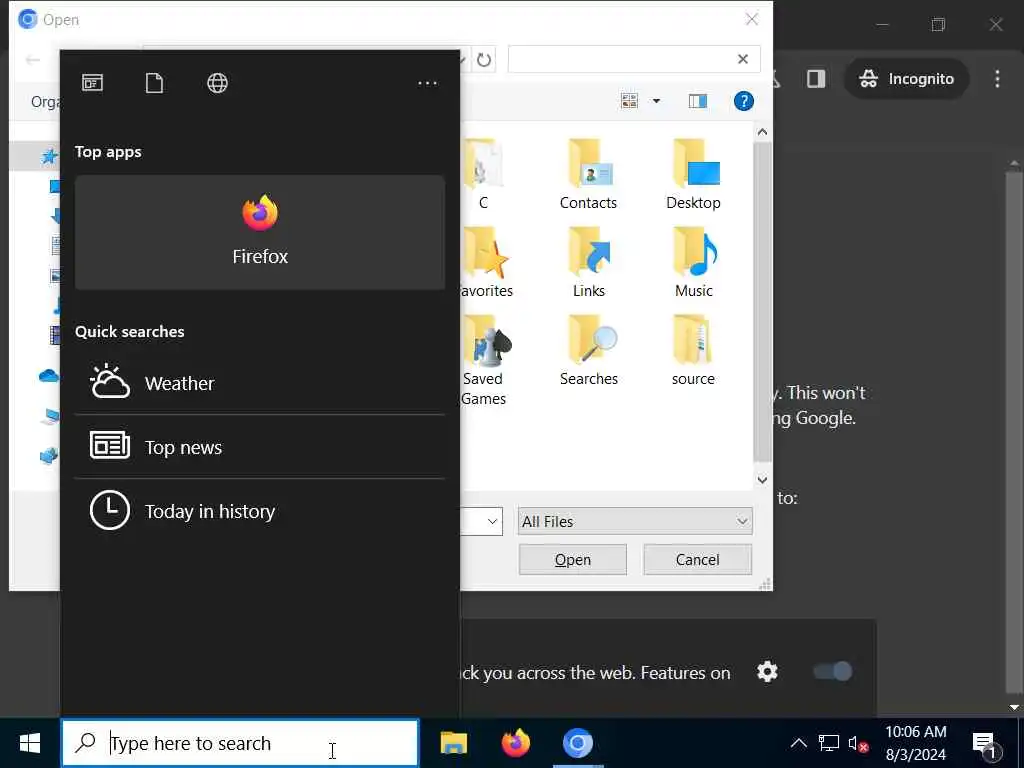Open the Music folder
The image size is (1024, 768).
click(694, 263)
